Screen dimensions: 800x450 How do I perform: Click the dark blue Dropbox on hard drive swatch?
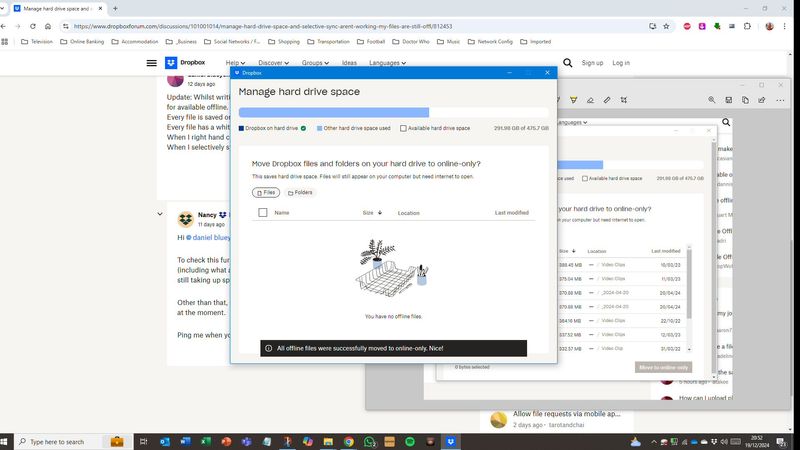click(241, 129)
